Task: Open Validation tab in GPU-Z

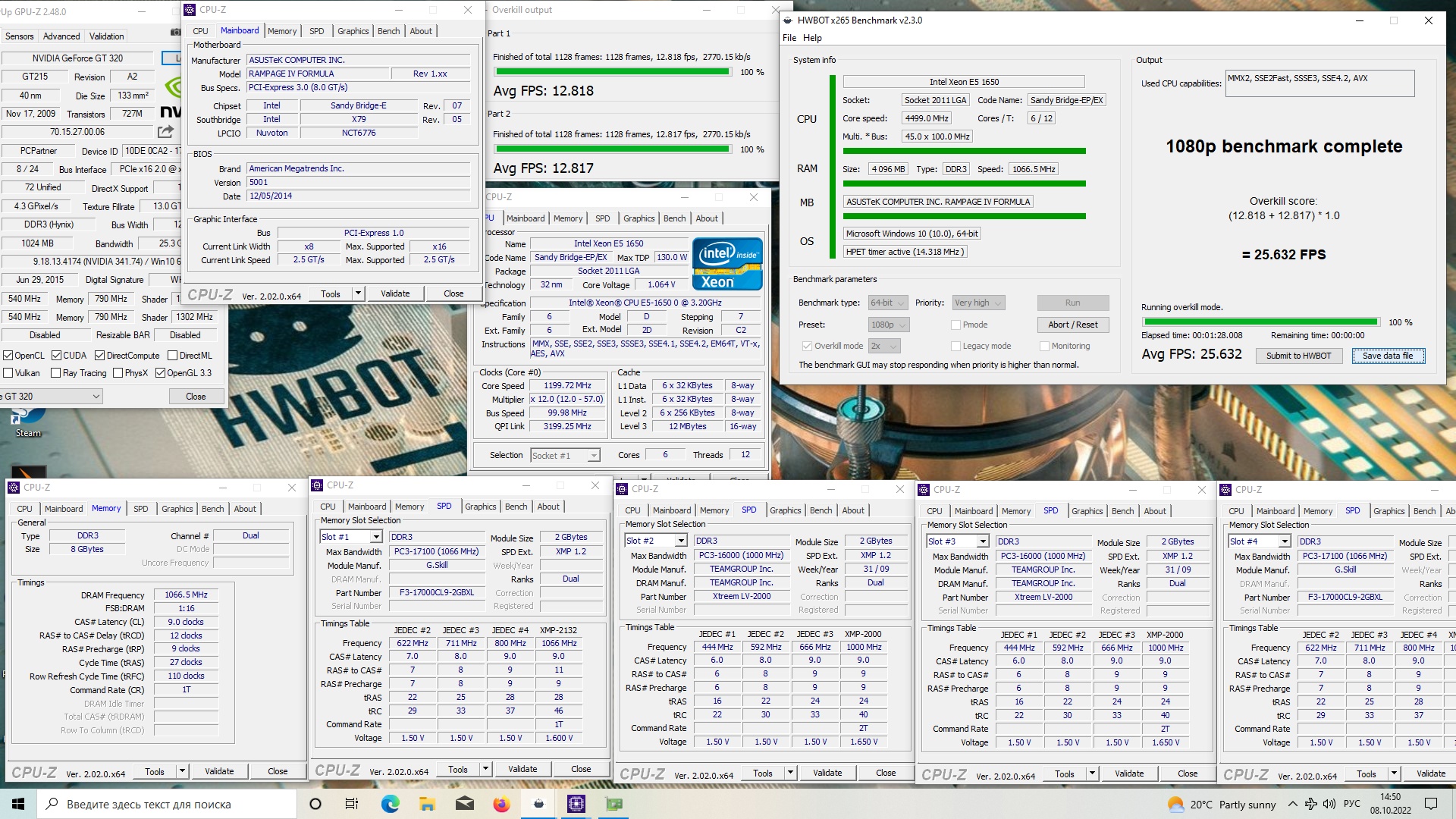Action: [x=106, y=36]
